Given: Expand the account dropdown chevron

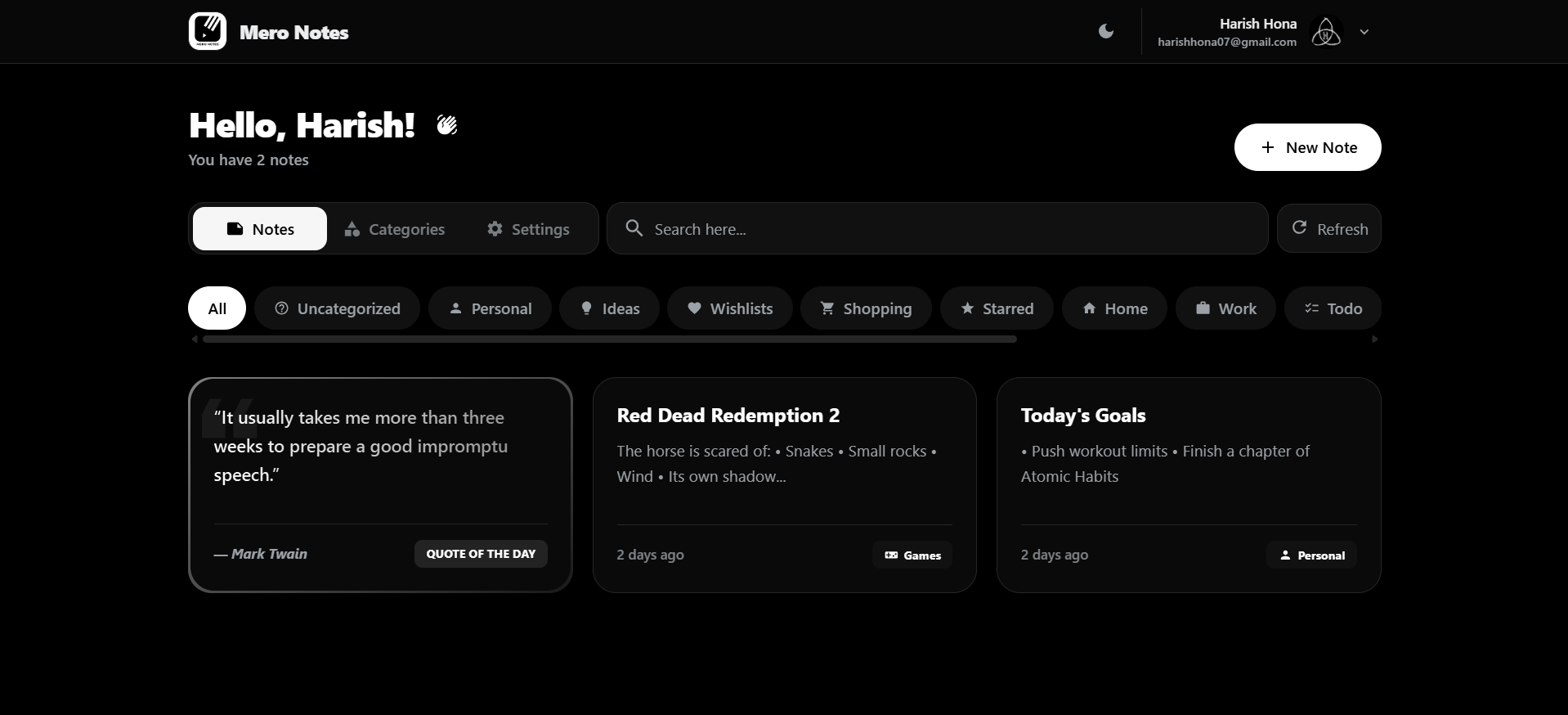Looking at the screenshot, I should 1364,32.
